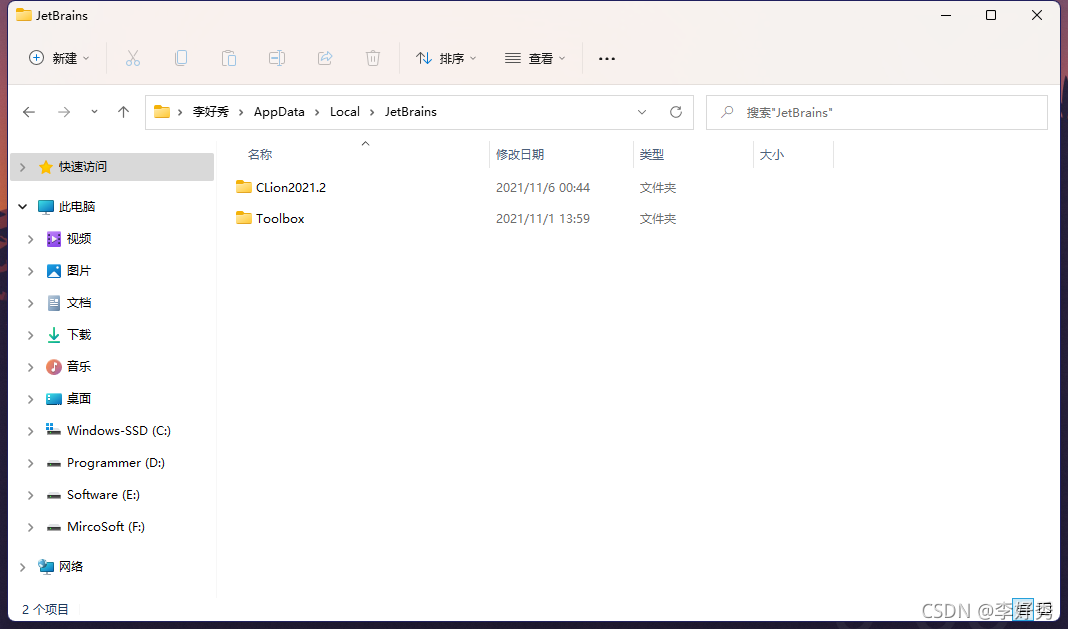Open address bar history dropdown
Screen dimensions: 1068x629
pyautogui.click(x=642, y=112)
